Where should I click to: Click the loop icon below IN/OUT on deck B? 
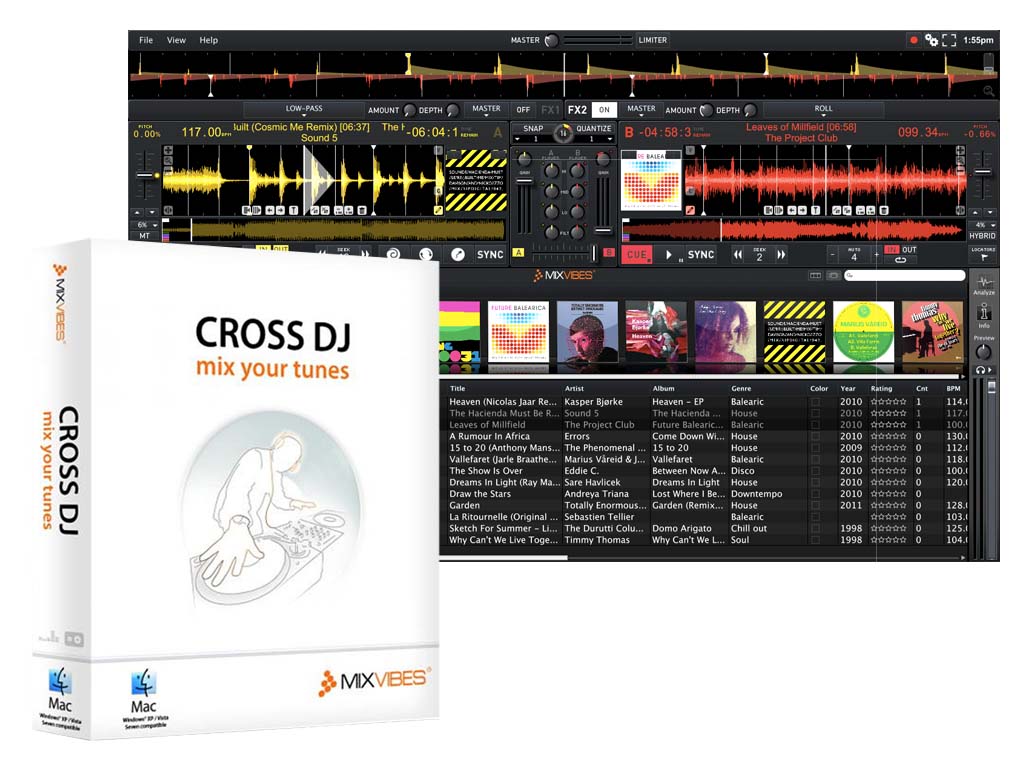tap(901, 261)
